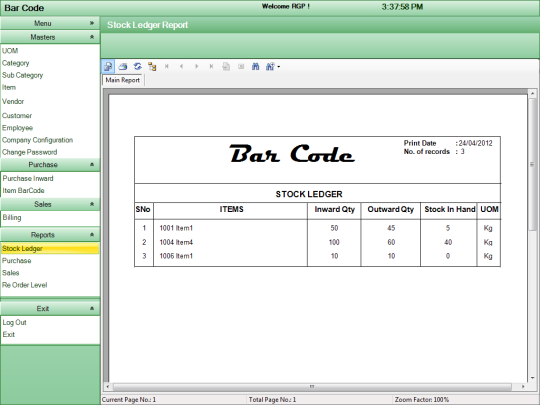Expand the Menu header chevron

point(92,23)
